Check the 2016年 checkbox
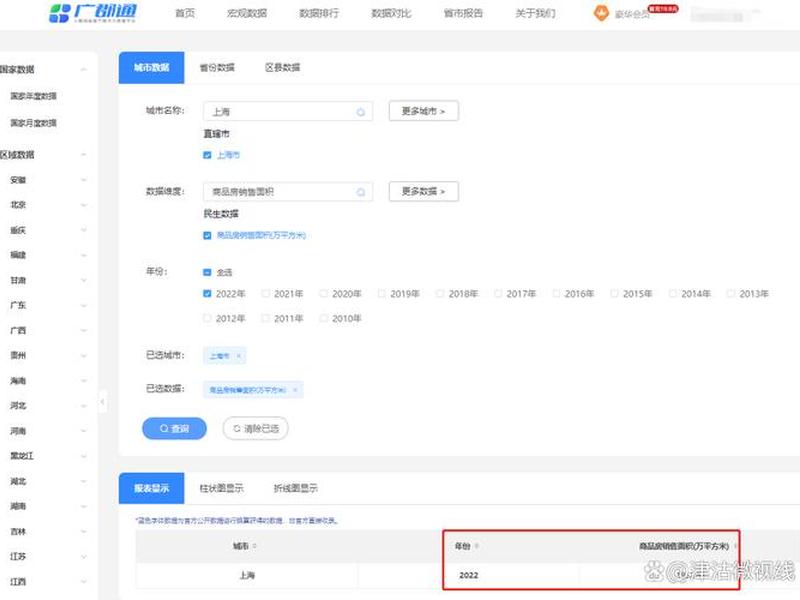The image size is (800, 600). click(x=556, y=294)
